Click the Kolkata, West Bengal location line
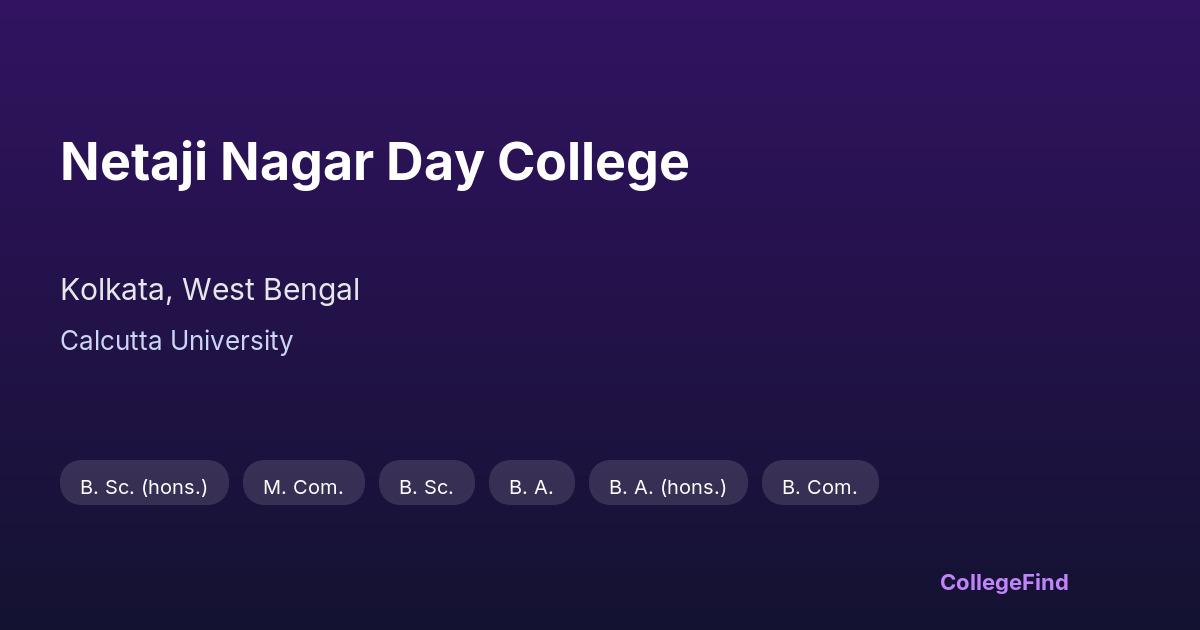This screenshot has width=1200, height=630. [209, 290]
